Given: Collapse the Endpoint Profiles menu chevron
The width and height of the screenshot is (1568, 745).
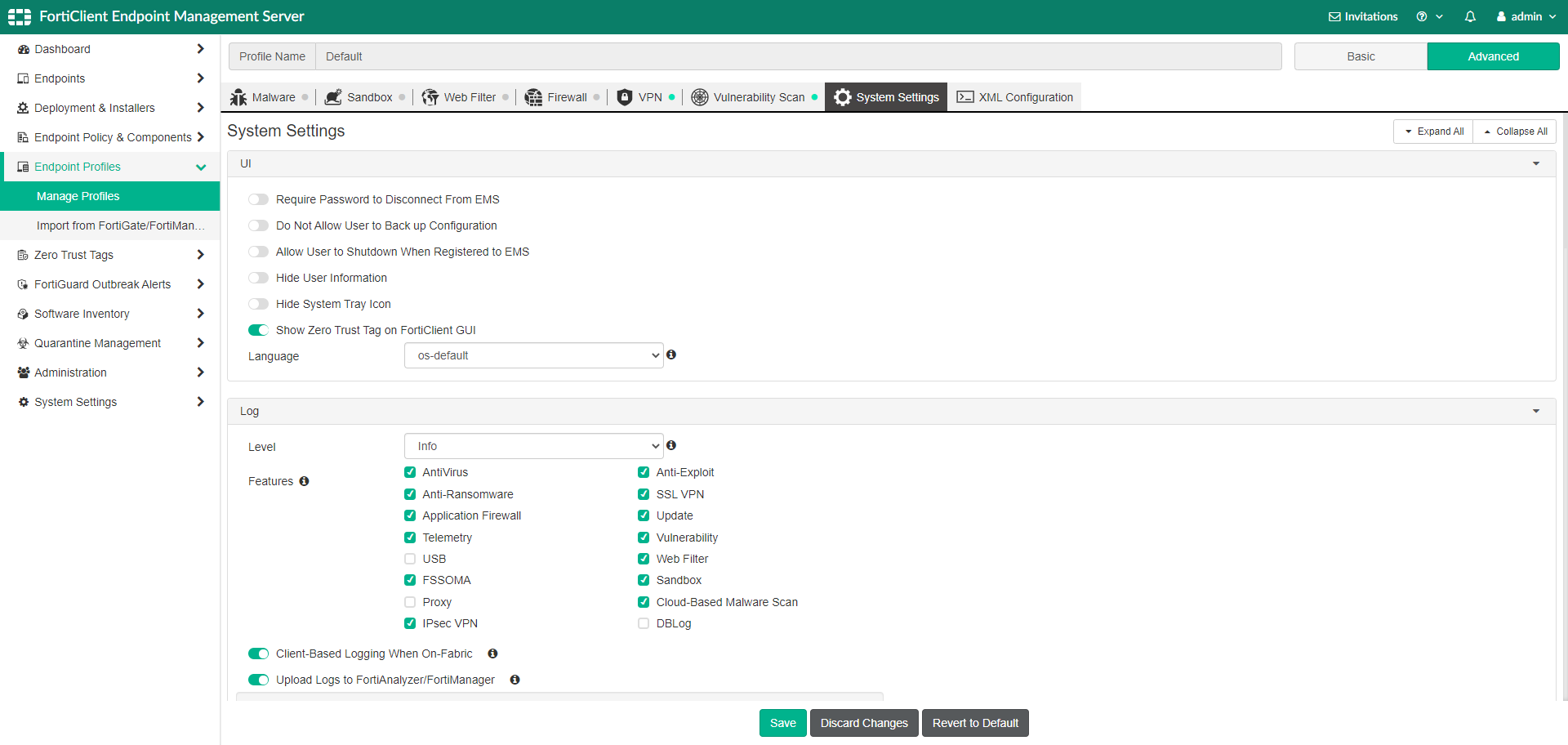Looking at the screenshot, I should 201,167.
